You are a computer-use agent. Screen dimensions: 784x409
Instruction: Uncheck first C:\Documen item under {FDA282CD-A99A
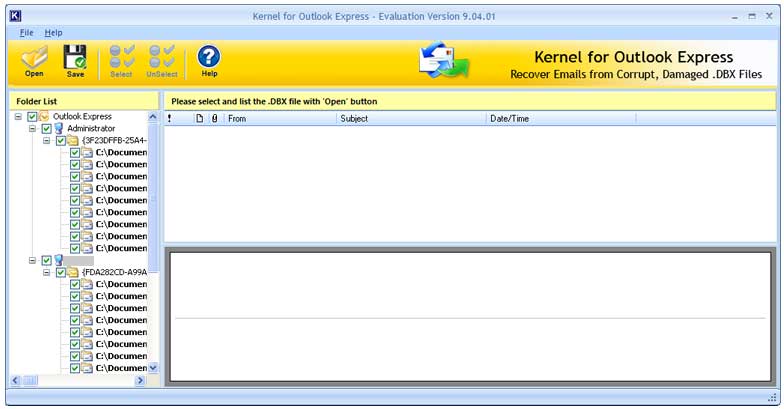(75, 284)
